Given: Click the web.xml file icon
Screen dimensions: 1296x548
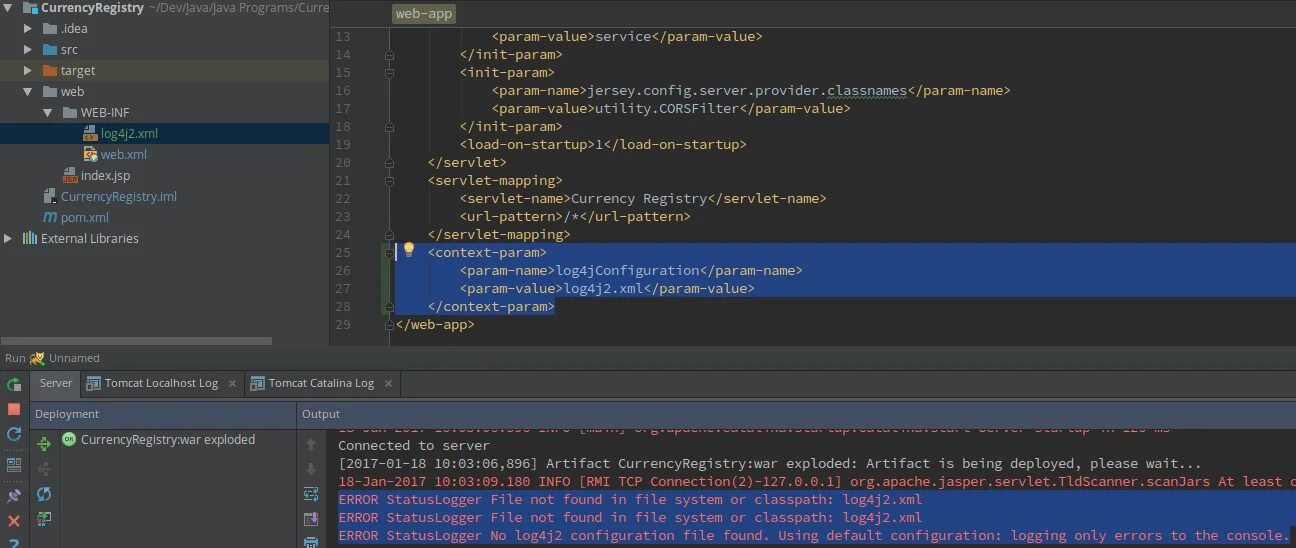Looking at the screenshot, I should [90, 154].
